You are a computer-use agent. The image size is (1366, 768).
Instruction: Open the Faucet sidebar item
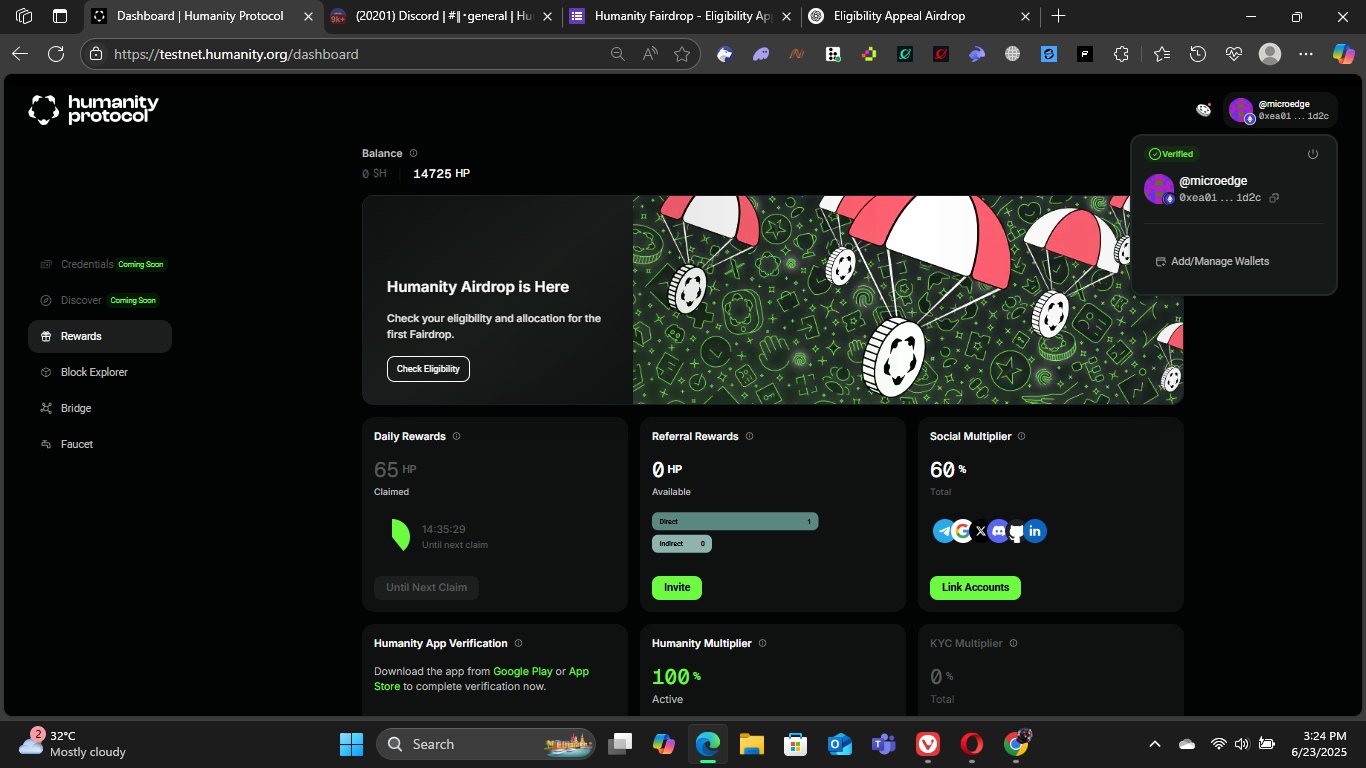click(76, 444)
